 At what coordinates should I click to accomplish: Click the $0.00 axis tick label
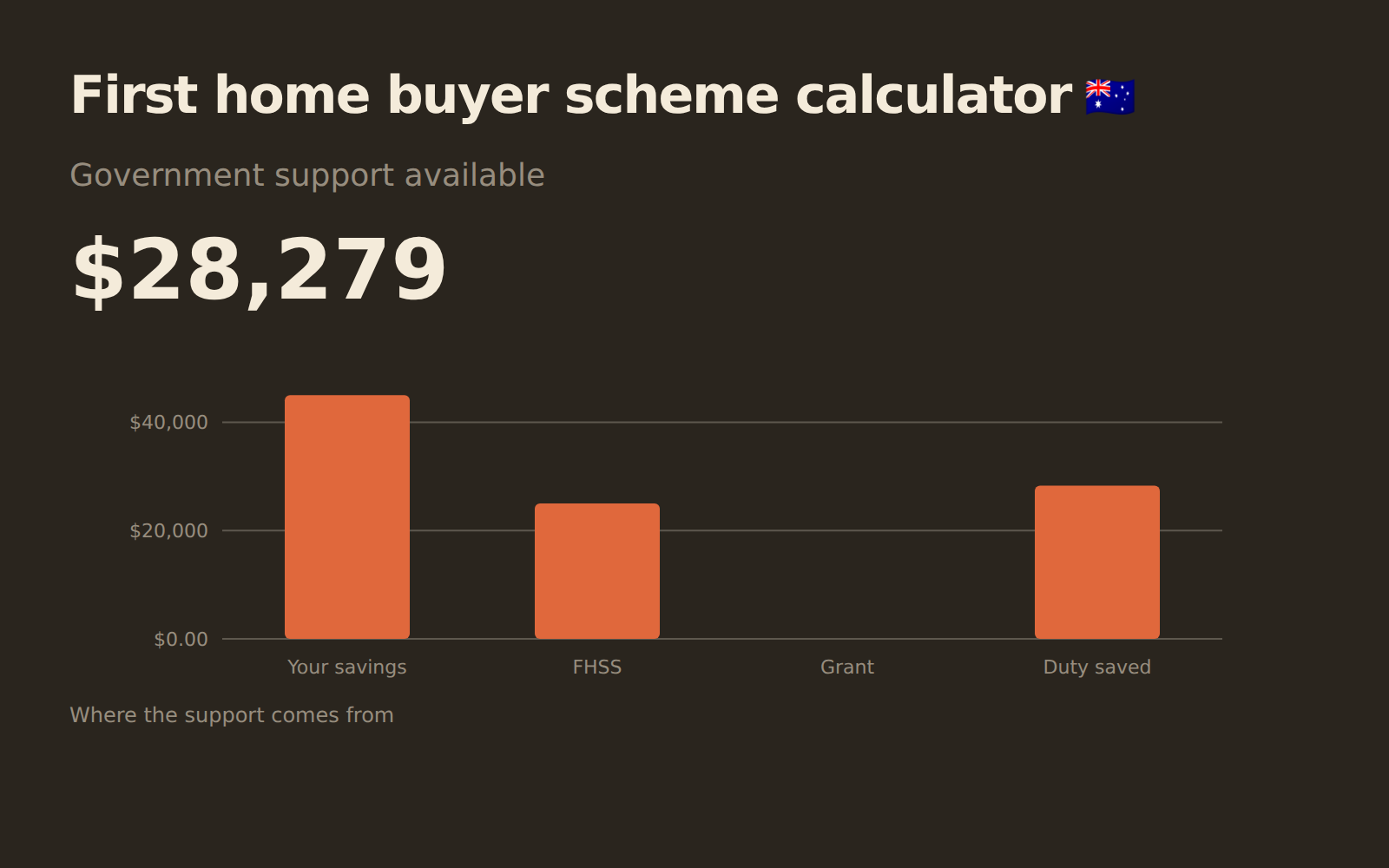tap(181, 640)
